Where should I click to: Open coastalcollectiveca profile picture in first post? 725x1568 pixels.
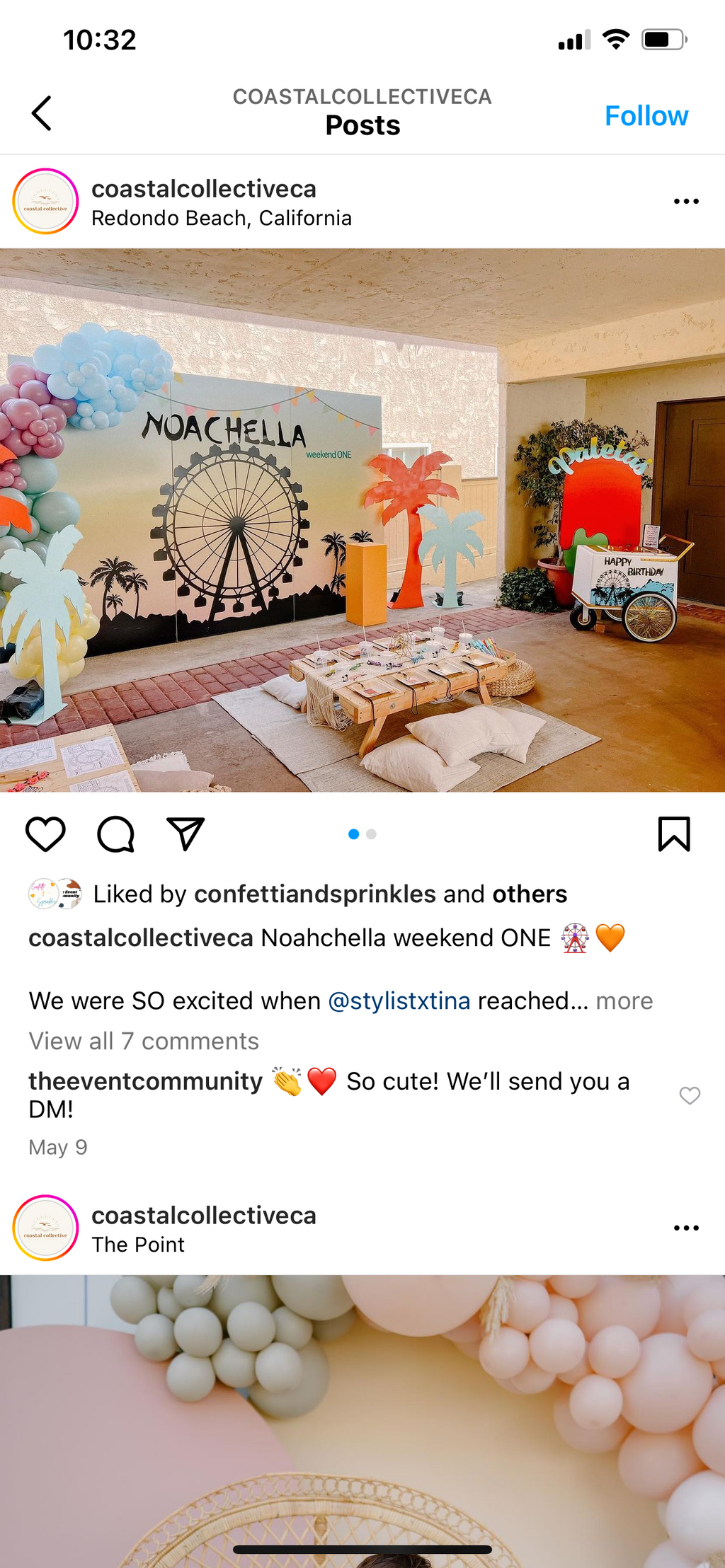(x=45, y=202)
